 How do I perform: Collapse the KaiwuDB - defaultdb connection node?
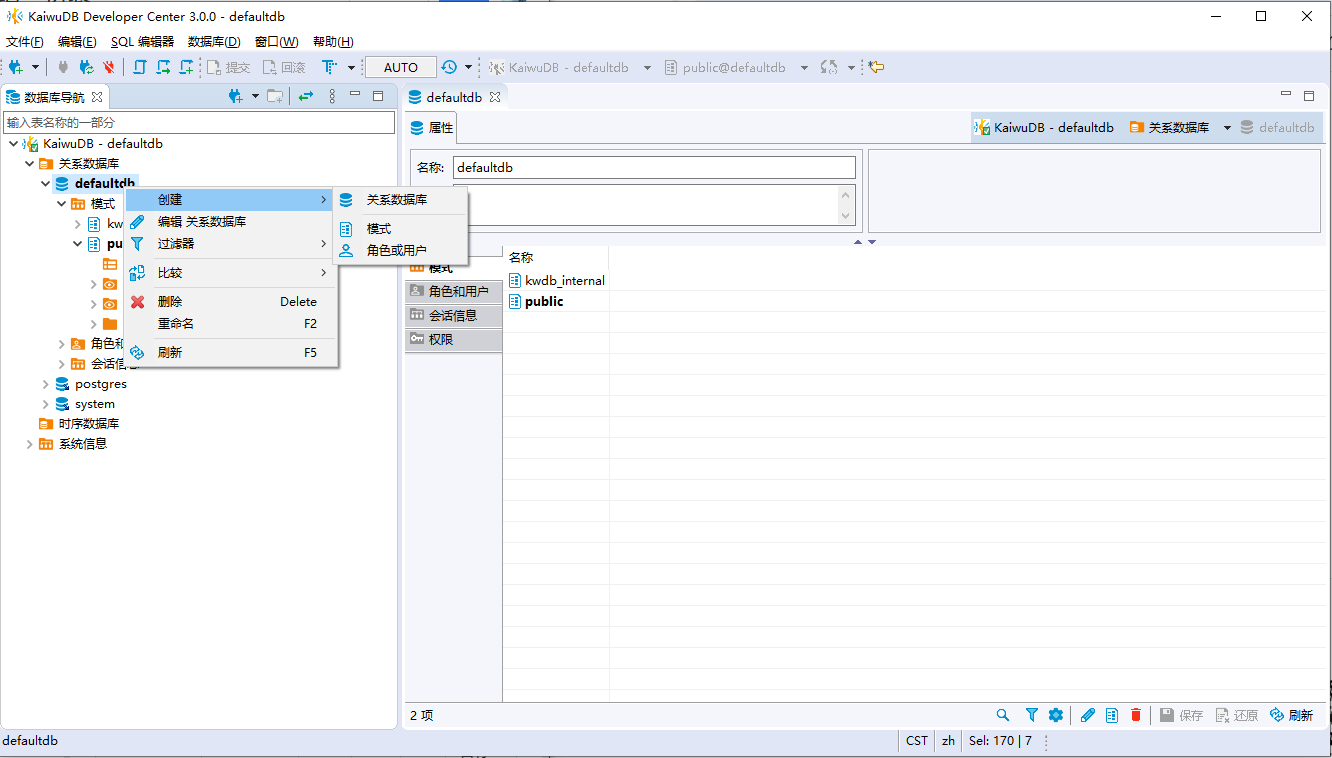(13, 144)
